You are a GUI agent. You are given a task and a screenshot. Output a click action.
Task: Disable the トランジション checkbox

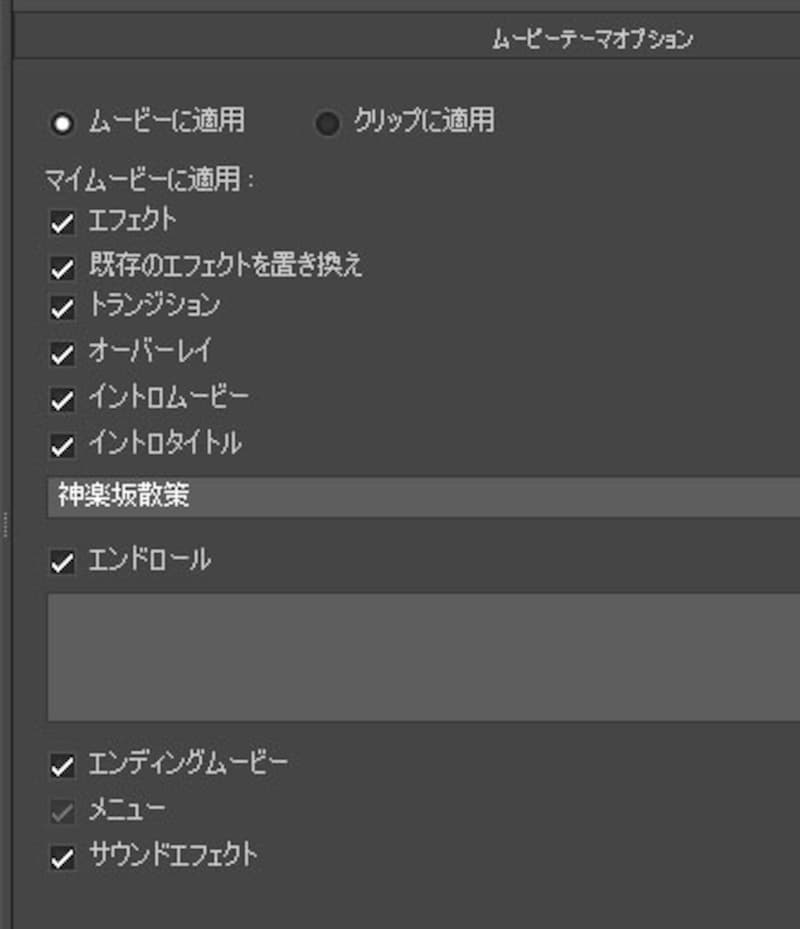[x=63, y=308]
